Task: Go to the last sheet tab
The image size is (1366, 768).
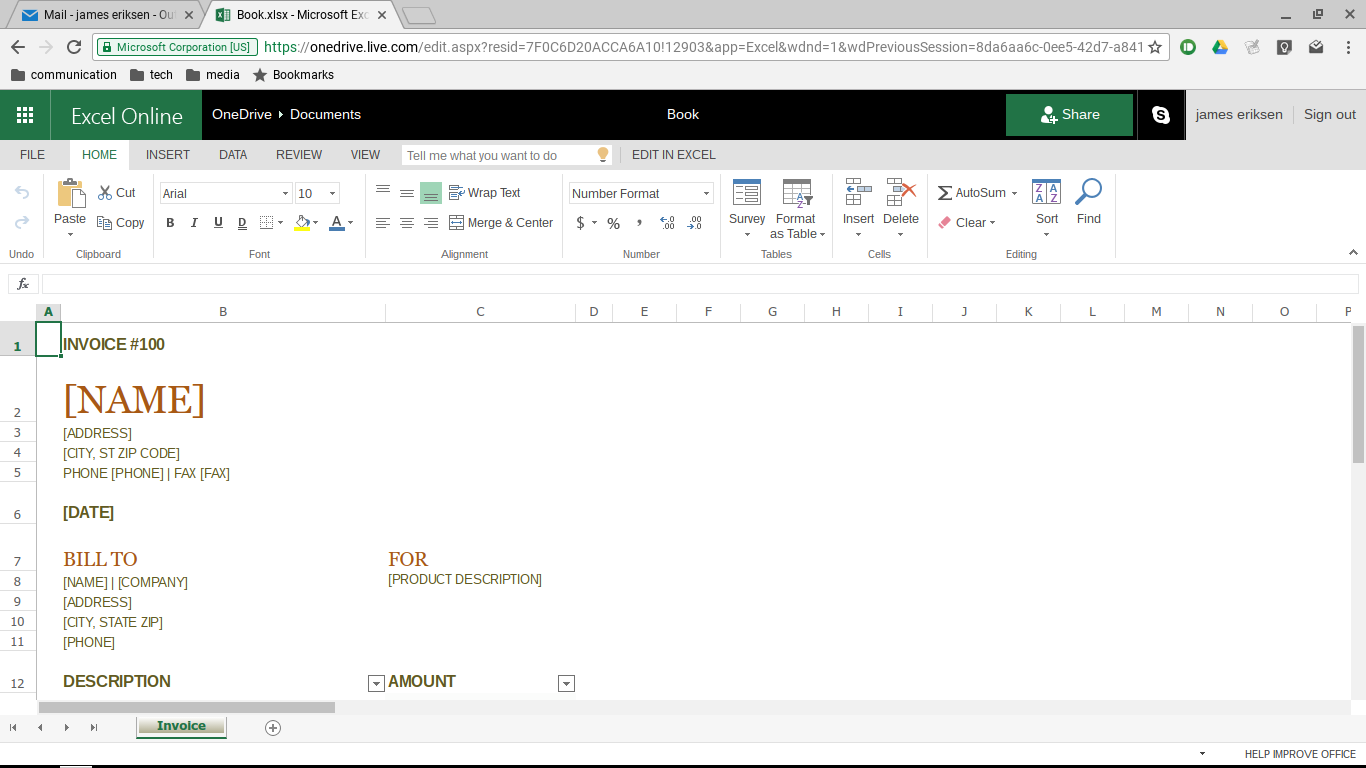Action: (94, 728)
